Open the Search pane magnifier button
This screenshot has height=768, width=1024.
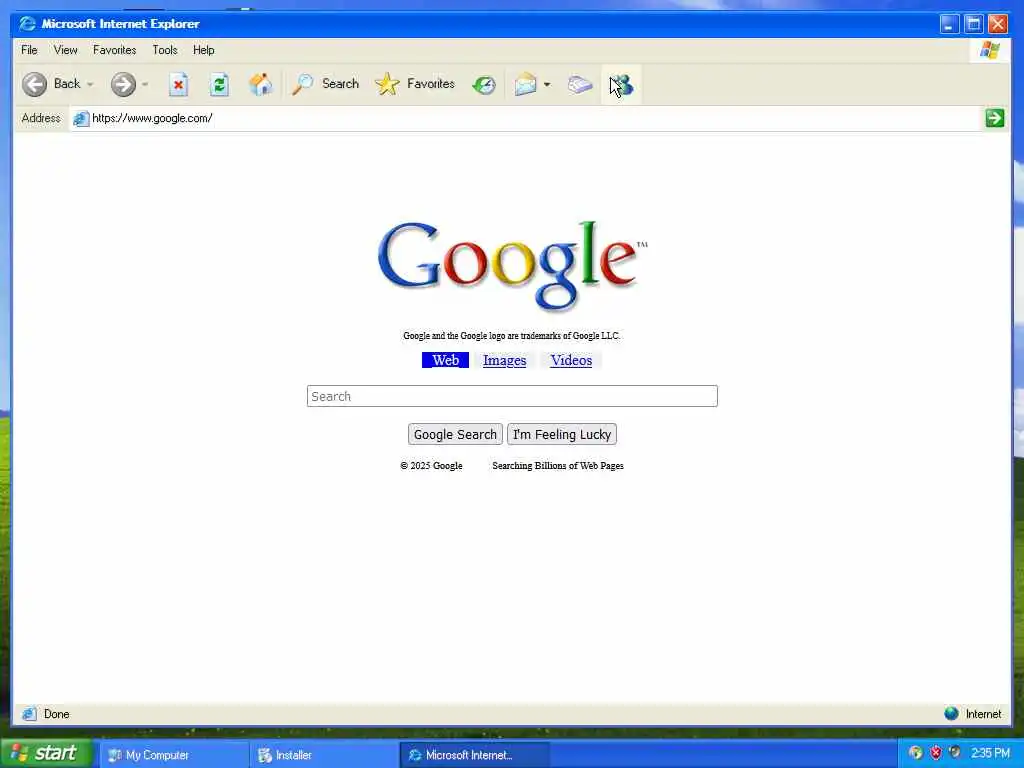(x=325, y=84)
